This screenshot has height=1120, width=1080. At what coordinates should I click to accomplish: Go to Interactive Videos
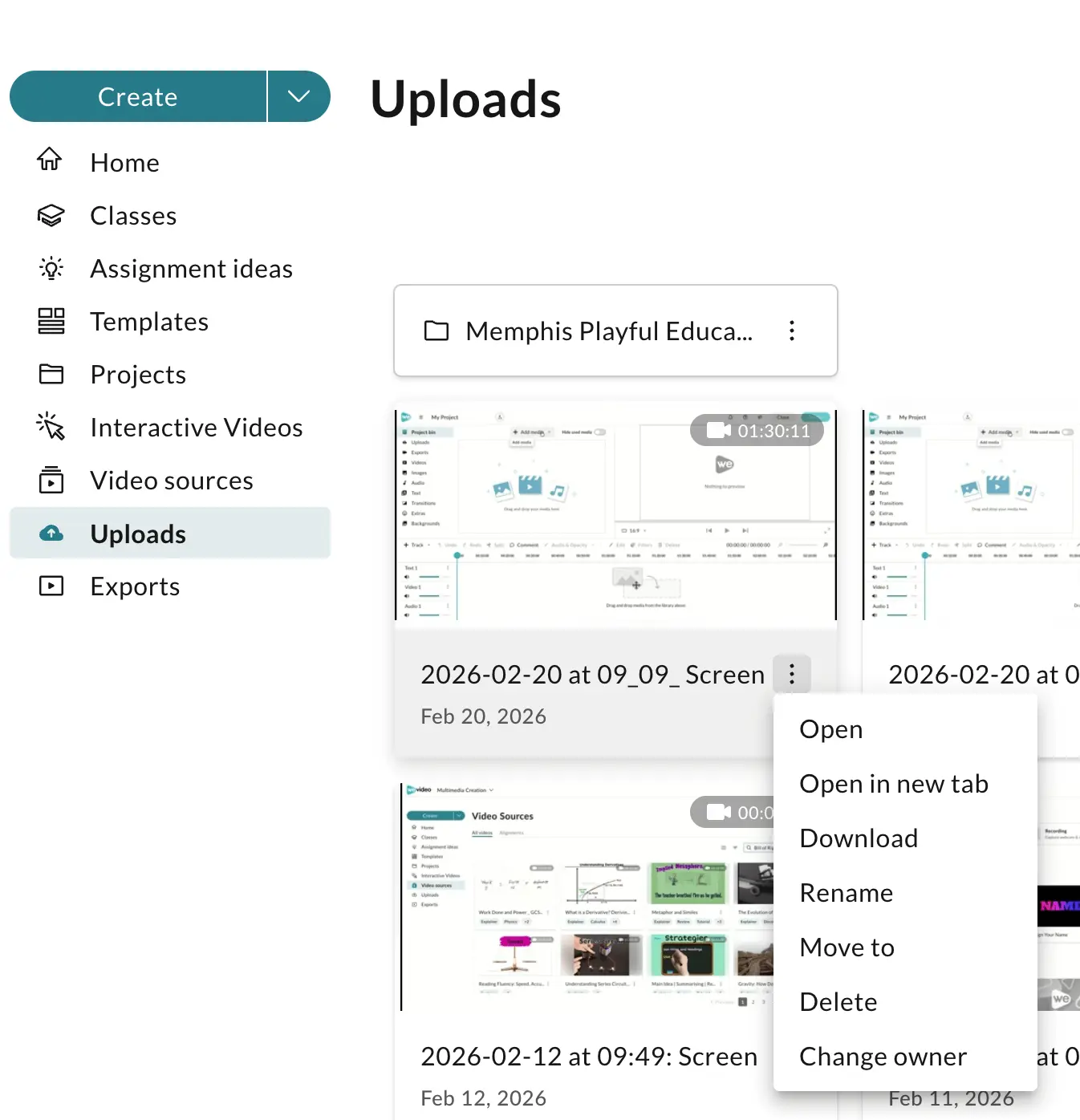(170, 427)
